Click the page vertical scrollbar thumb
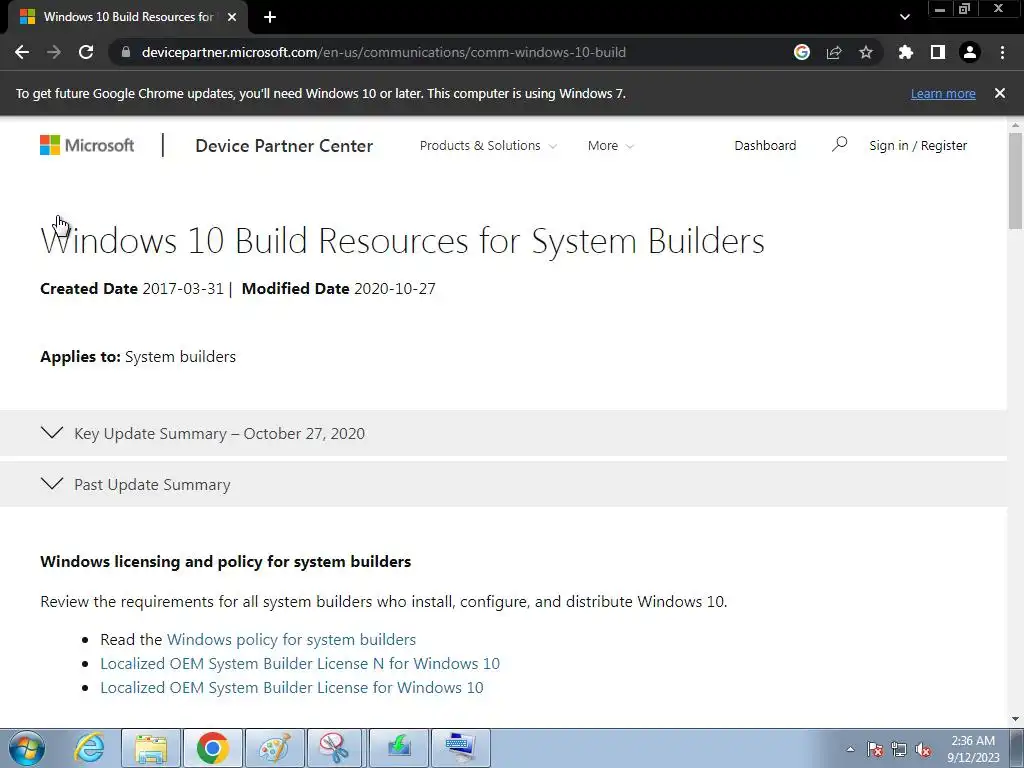The height and width of the screenshot is (768, 1024). (x=1015, y=180)
